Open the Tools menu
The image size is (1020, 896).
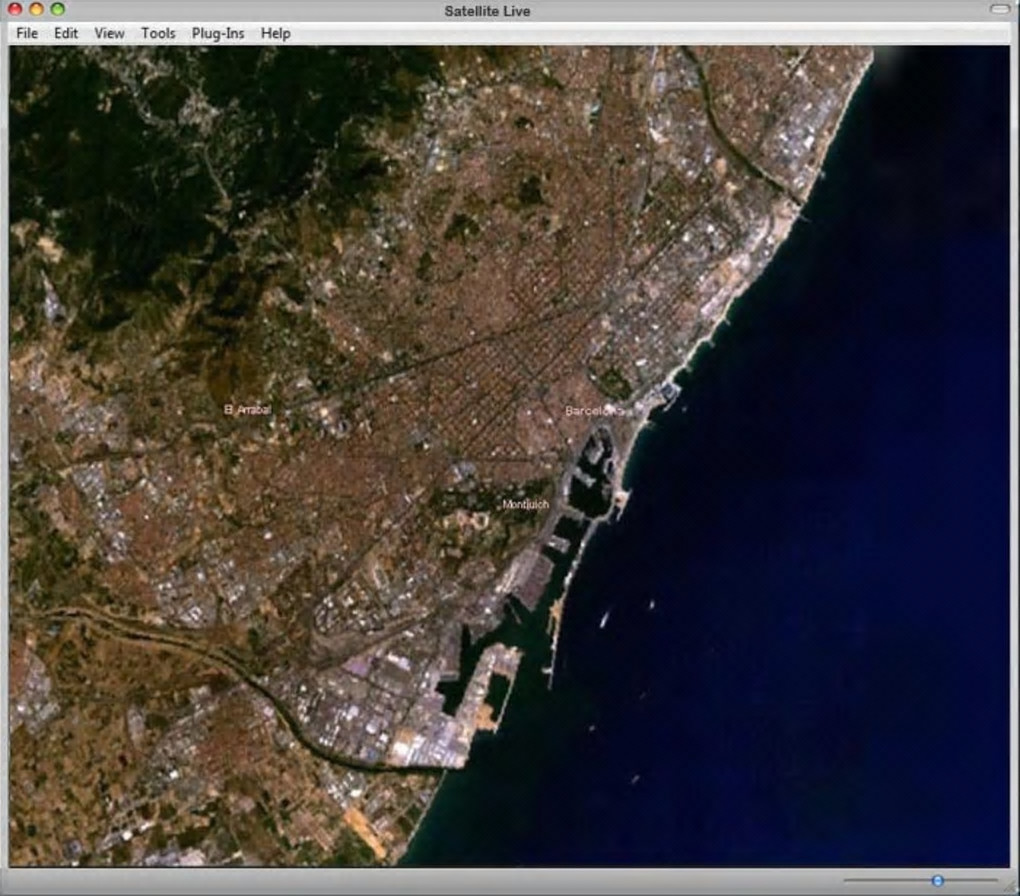click(x=158, y=33)
